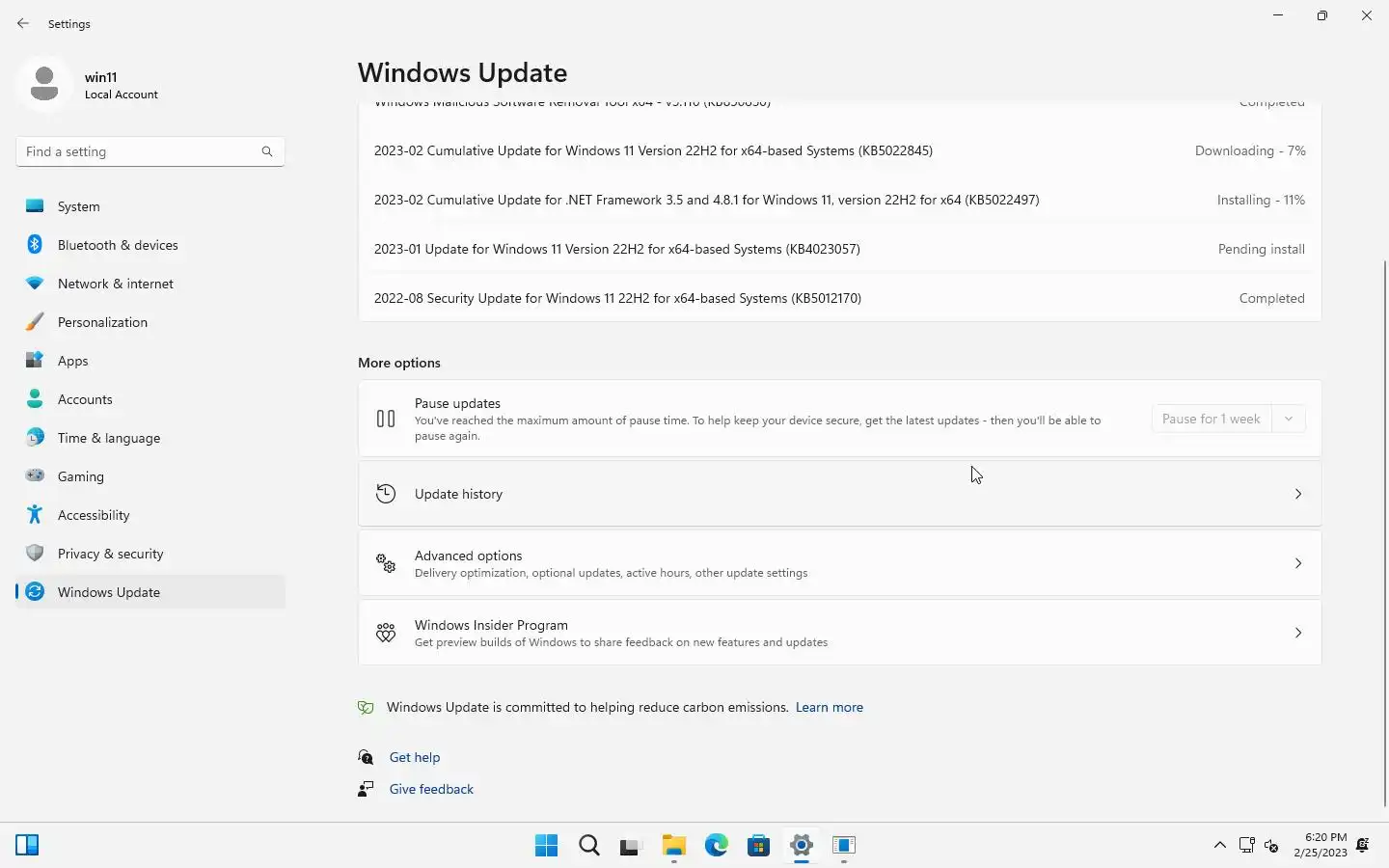Click the pause bars icon for Pause updates

[386, 419]
